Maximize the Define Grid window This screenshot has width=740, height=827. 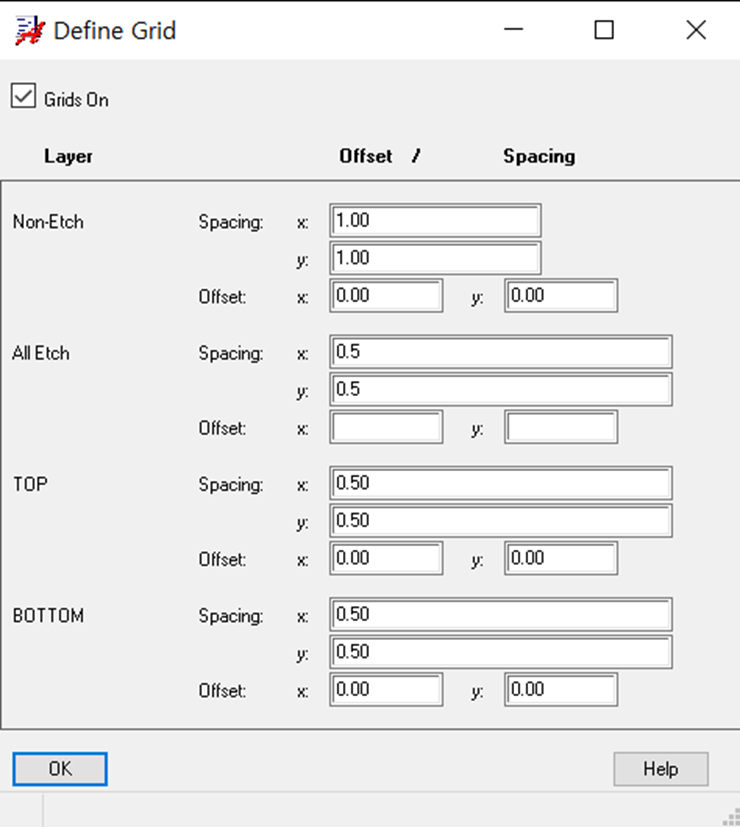pyautogui.click(x=604, y=30)
